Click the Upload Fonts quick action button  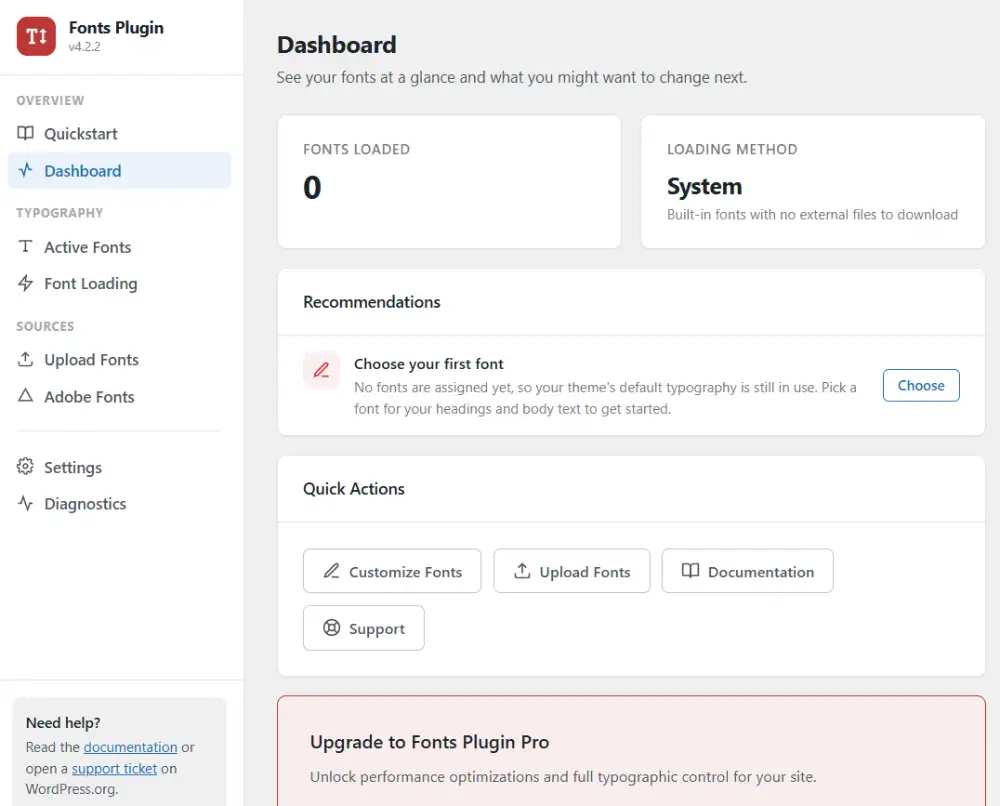pos(572,571)
